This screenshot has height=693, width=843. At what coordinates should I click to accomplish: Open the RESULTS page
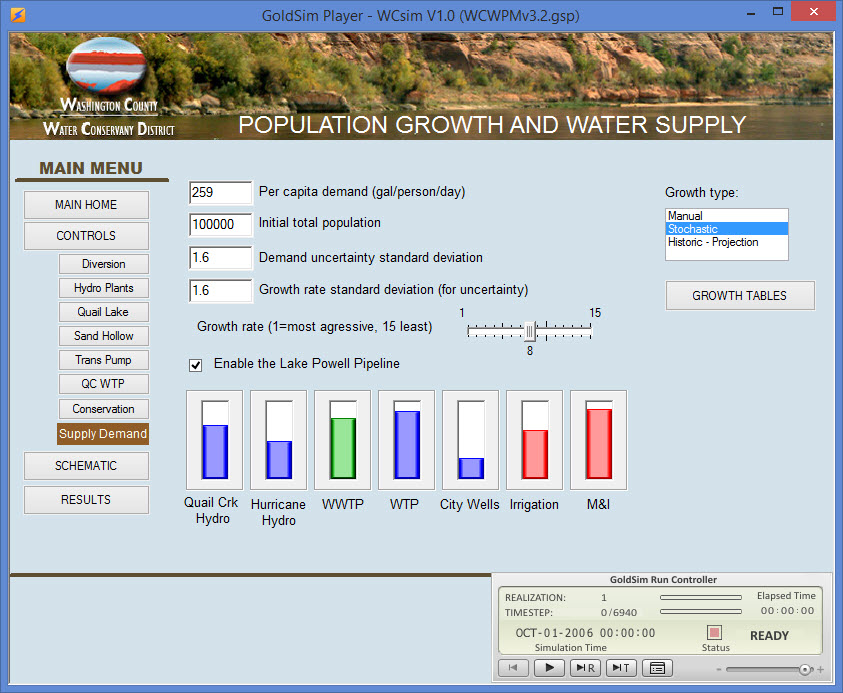[x=86, y=499]
